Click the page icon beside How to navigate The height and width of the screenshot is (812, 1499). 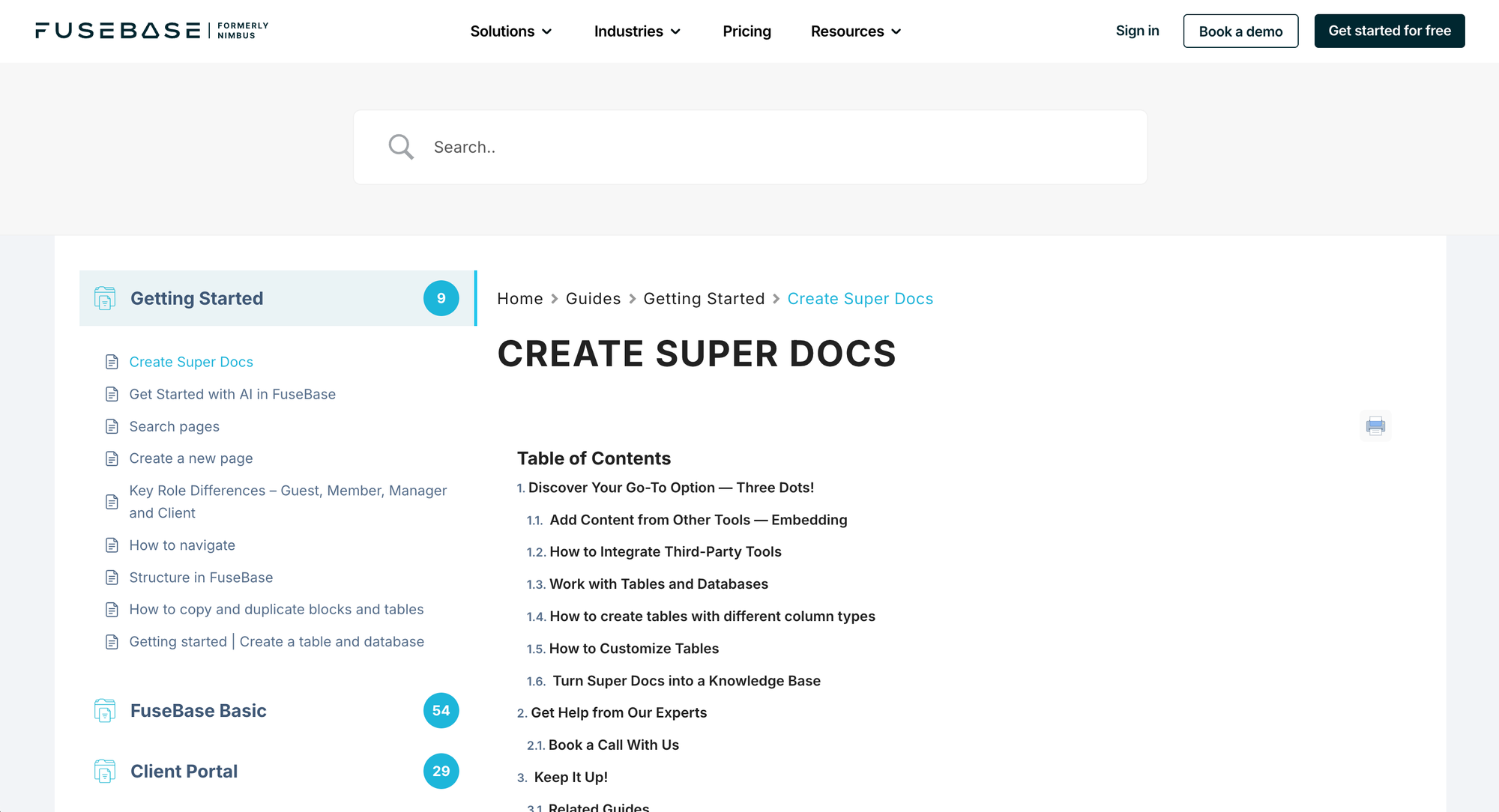(112, 545)
